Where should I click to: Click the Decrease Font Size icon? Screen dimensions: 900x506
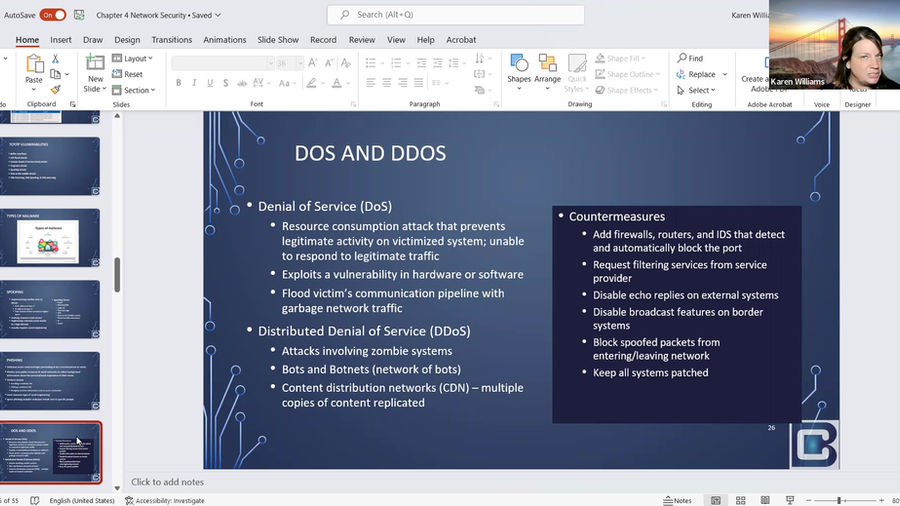click(329, 63)
